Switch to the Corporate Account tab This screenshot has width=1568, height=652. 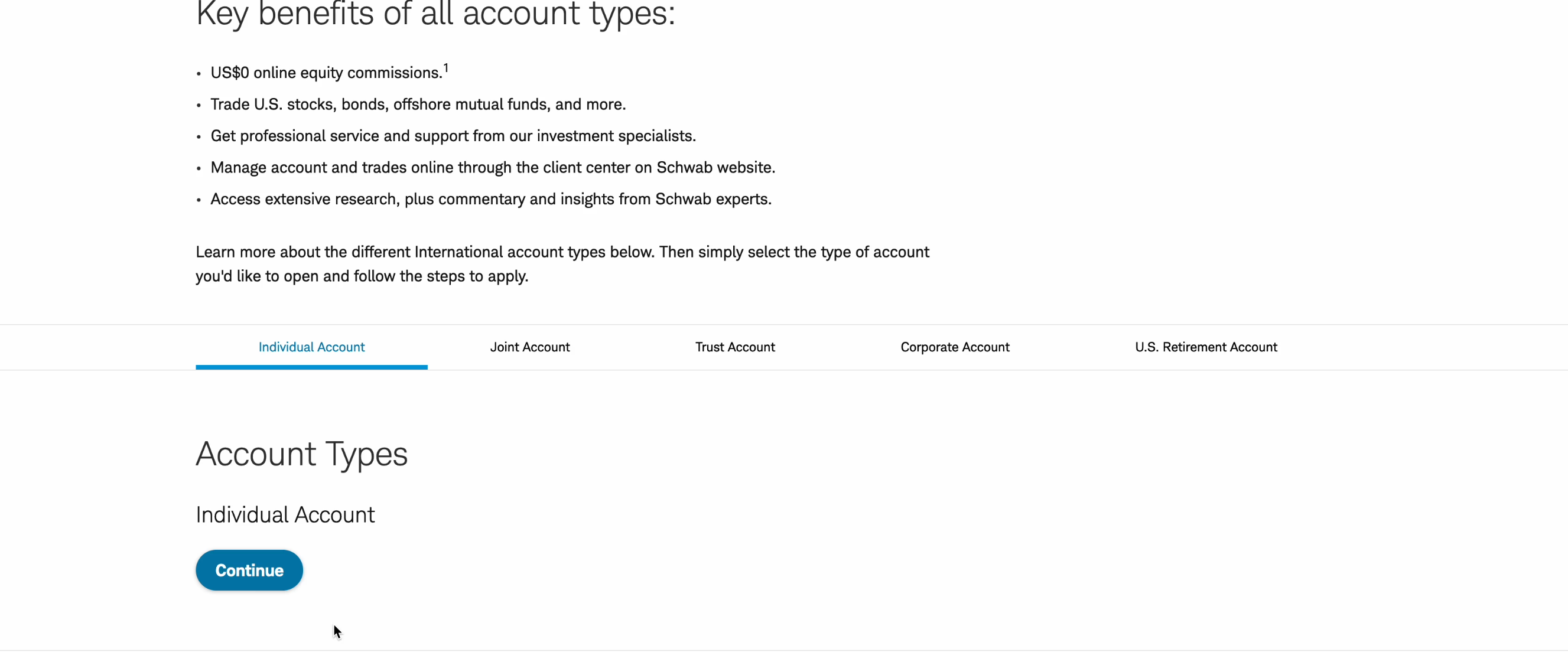954,347
